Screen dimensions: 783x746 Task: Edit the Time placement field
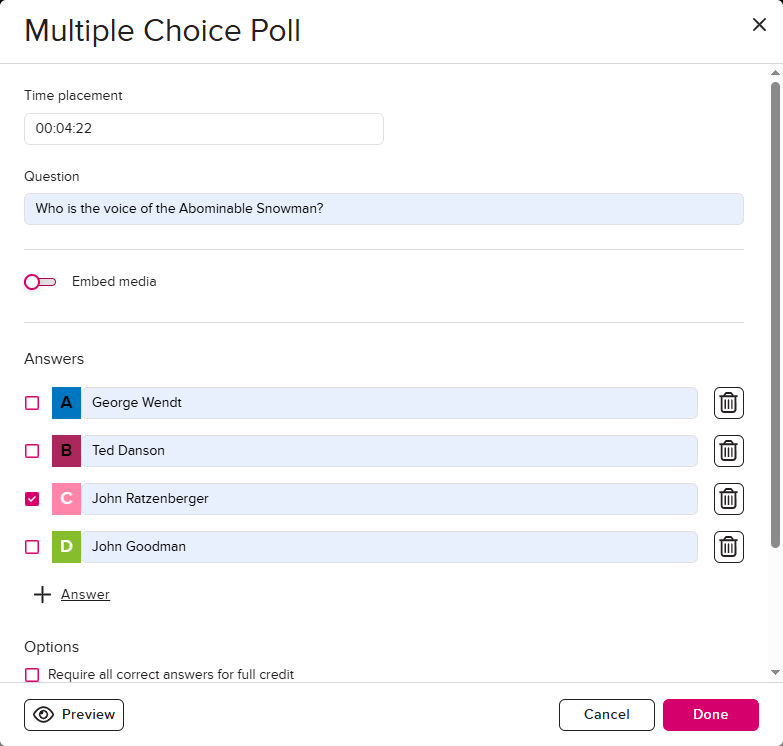[204, 129]
